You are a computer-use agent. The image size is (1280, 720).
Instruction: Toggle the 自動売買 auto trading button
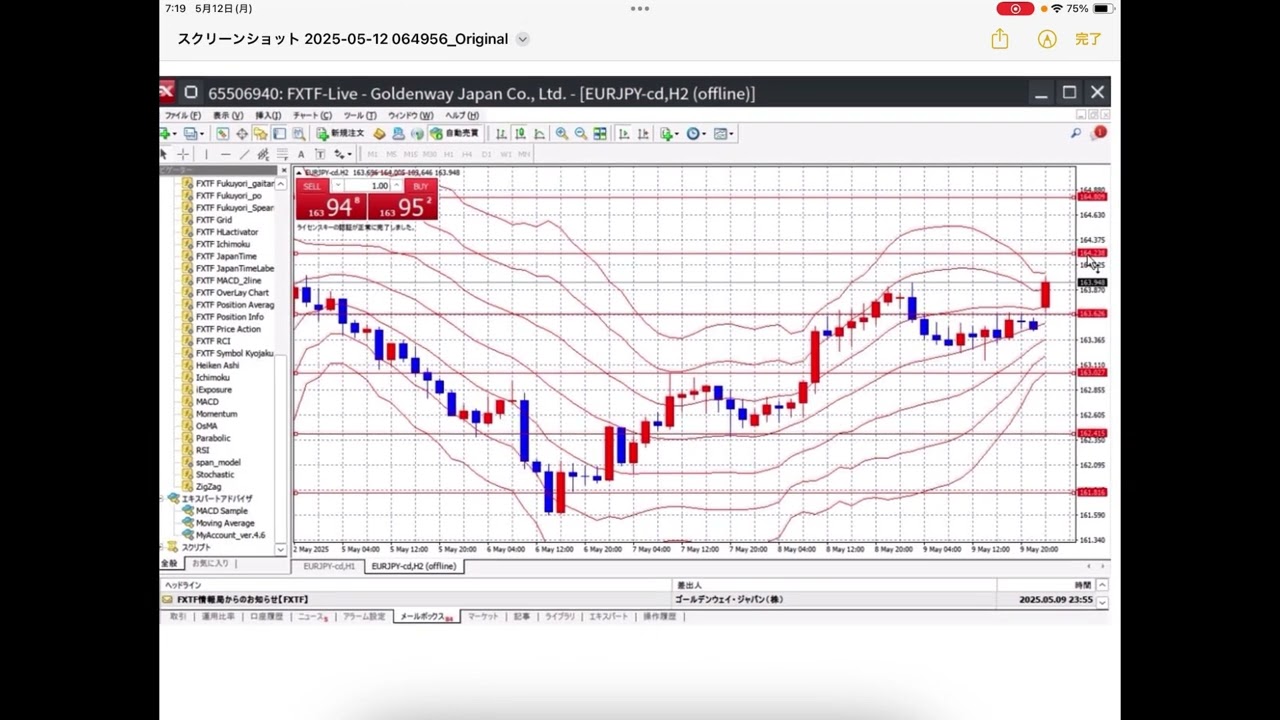click(x=455, y=134)
